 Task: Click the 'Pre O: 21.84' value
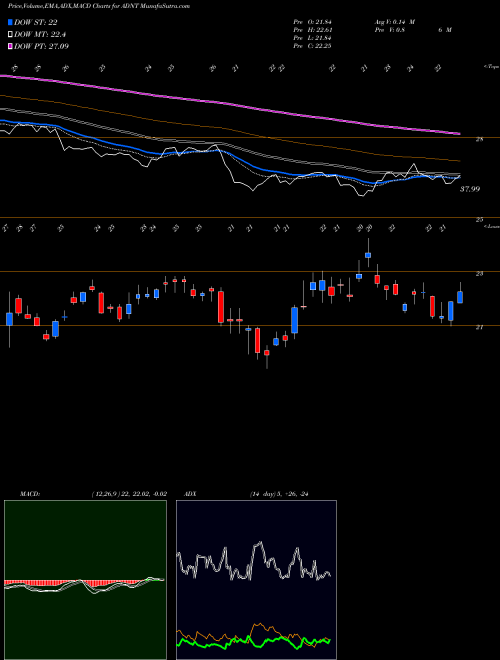pos(313,22)
